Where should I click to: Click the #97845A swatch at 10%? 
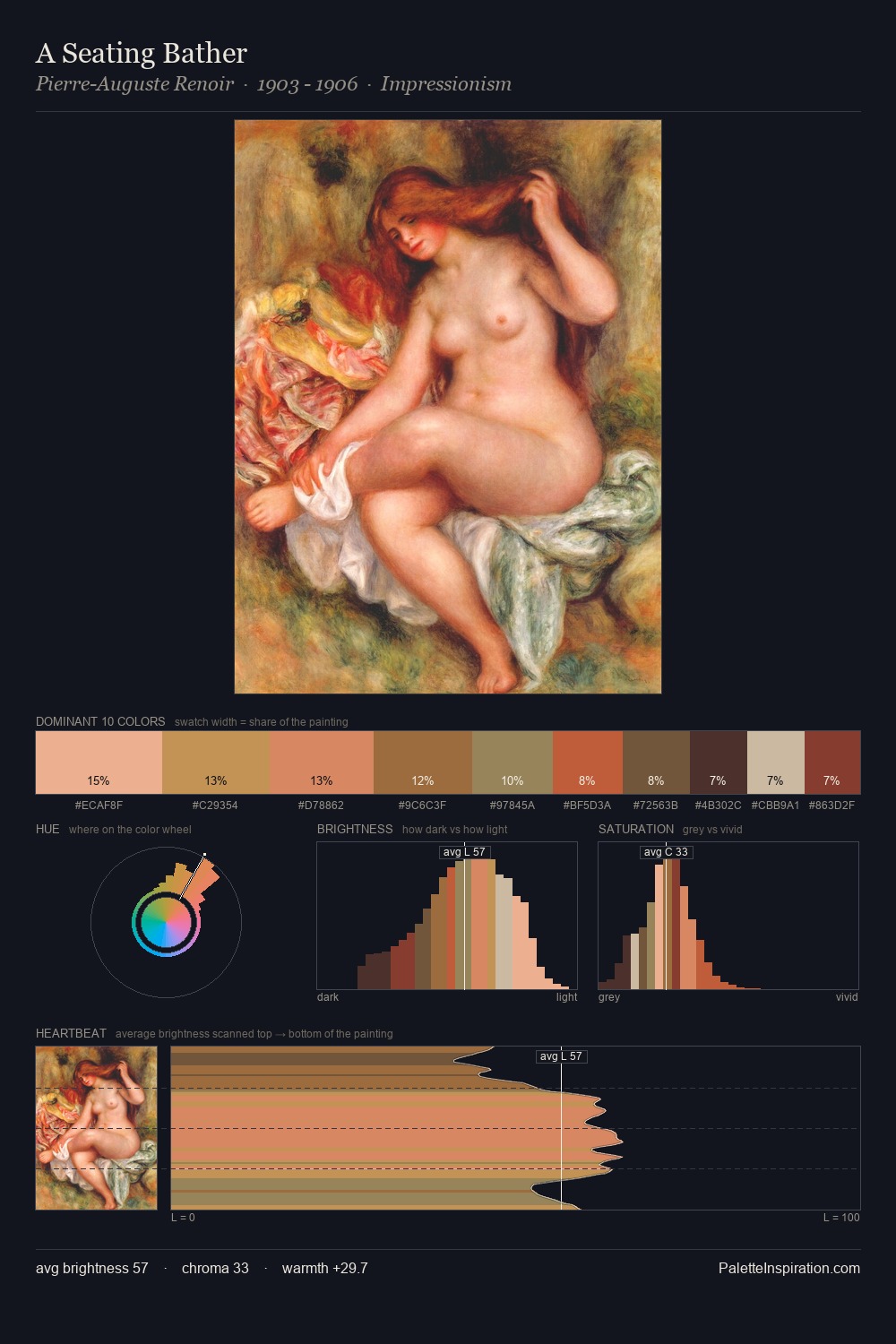click(513, 762)
